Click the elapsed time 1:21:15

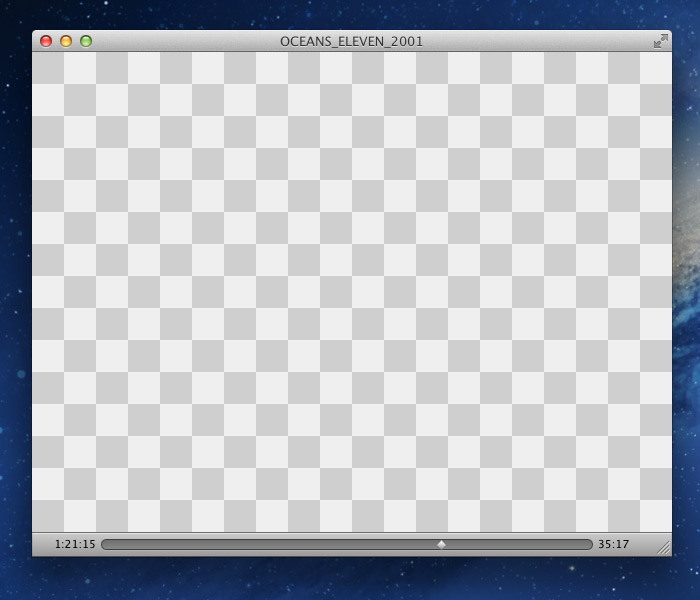point(75,544)
